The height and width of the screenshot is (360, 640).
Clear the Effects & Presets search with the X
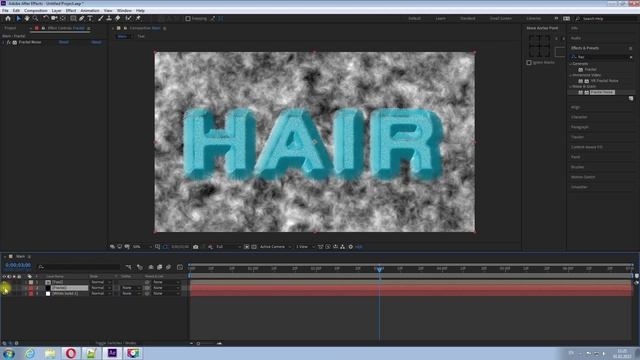click(631, 57)
